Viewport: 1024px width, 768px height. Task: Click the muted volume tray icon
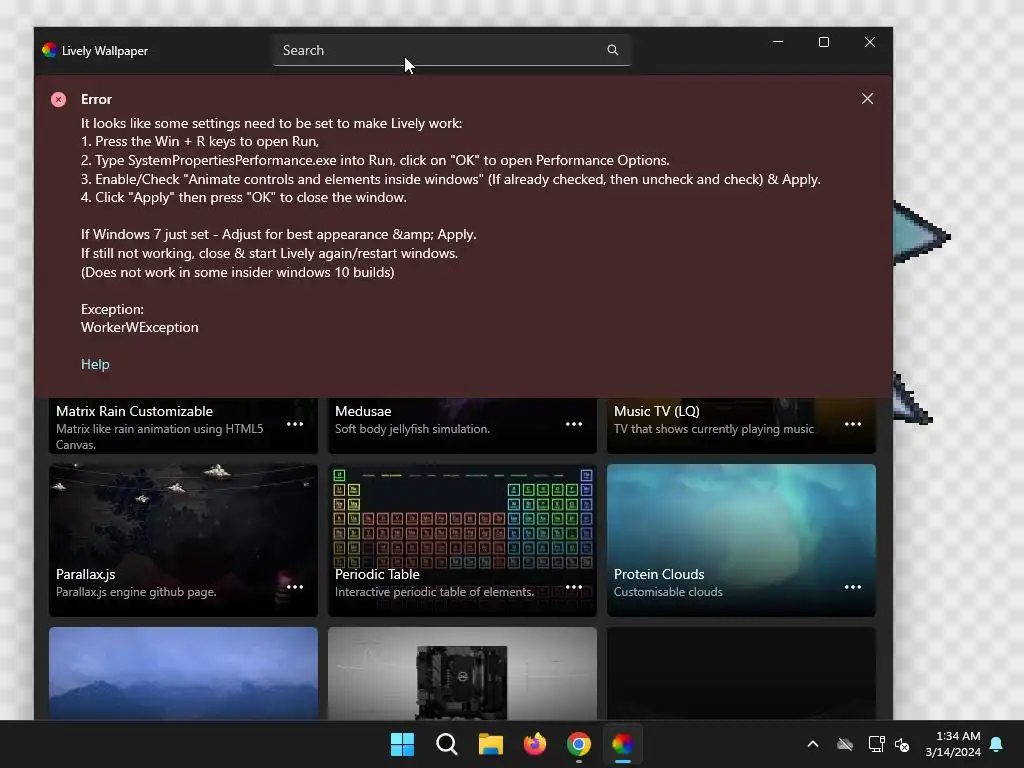click(x=902, y=744)
